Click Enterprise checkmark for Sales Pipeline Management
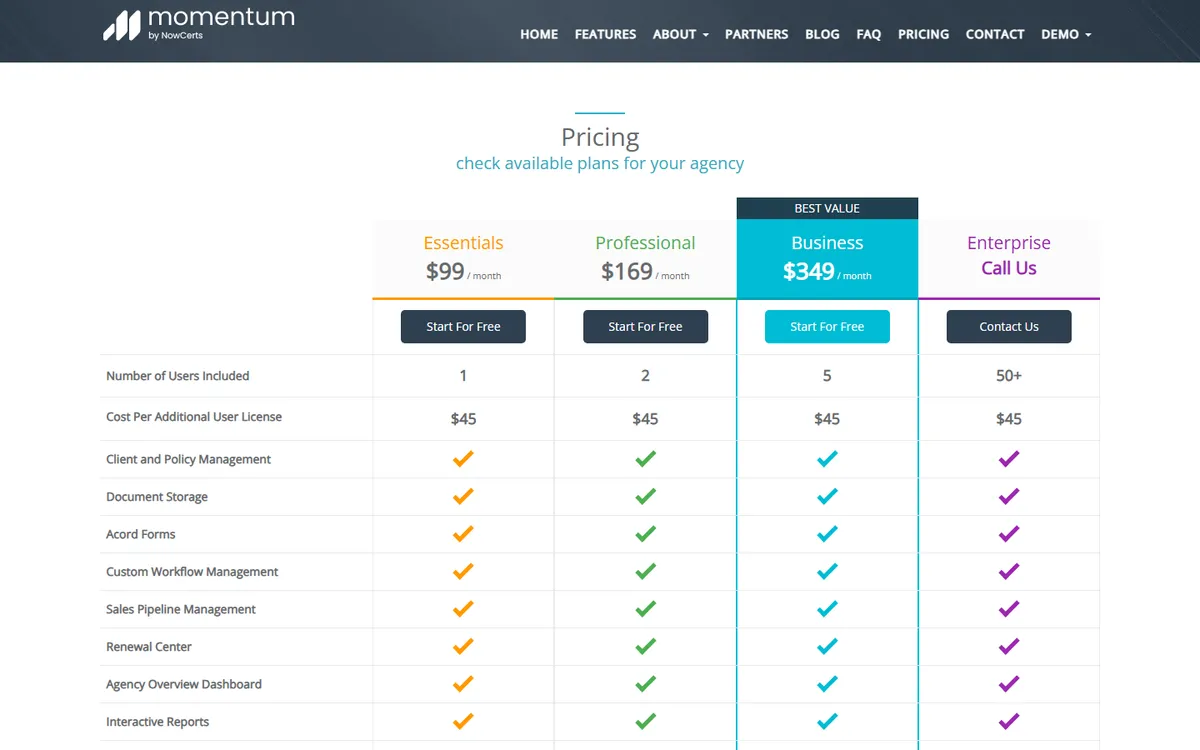Screen dimensions: 1200x750 pyautogui.click(x=1009, y=609)
